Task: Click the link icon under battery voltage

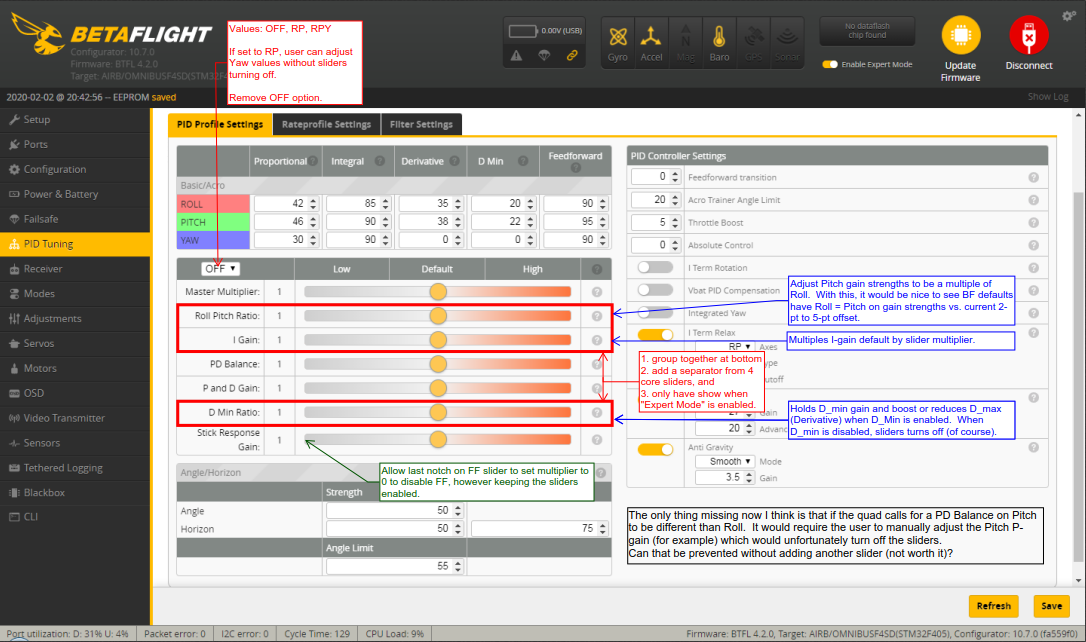Action: click(x=572, y=55)
